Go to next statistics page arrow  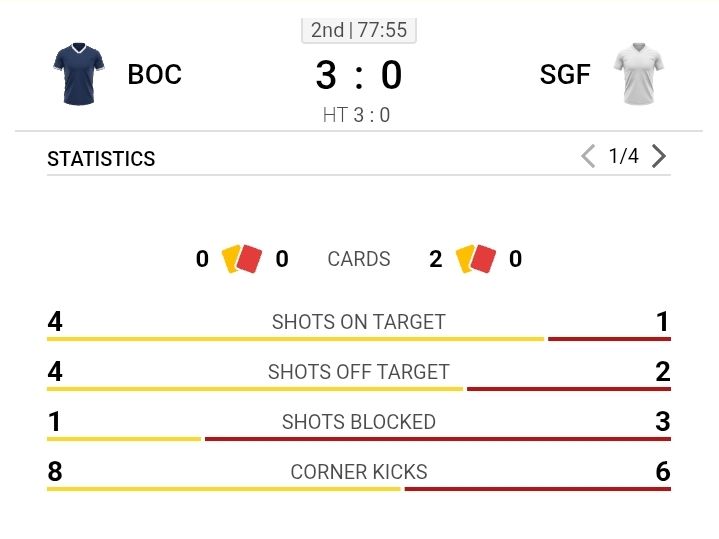[658, 156]
